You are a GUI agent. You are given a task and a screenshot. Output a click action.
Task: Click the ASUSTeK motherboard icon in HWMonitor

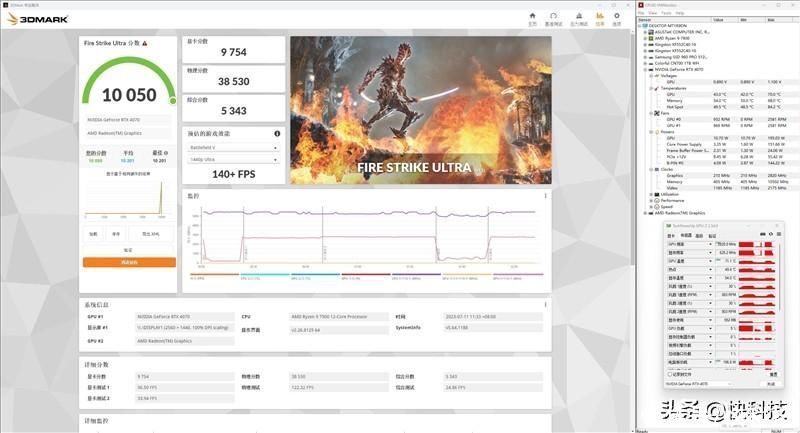[x=651, y=32]
